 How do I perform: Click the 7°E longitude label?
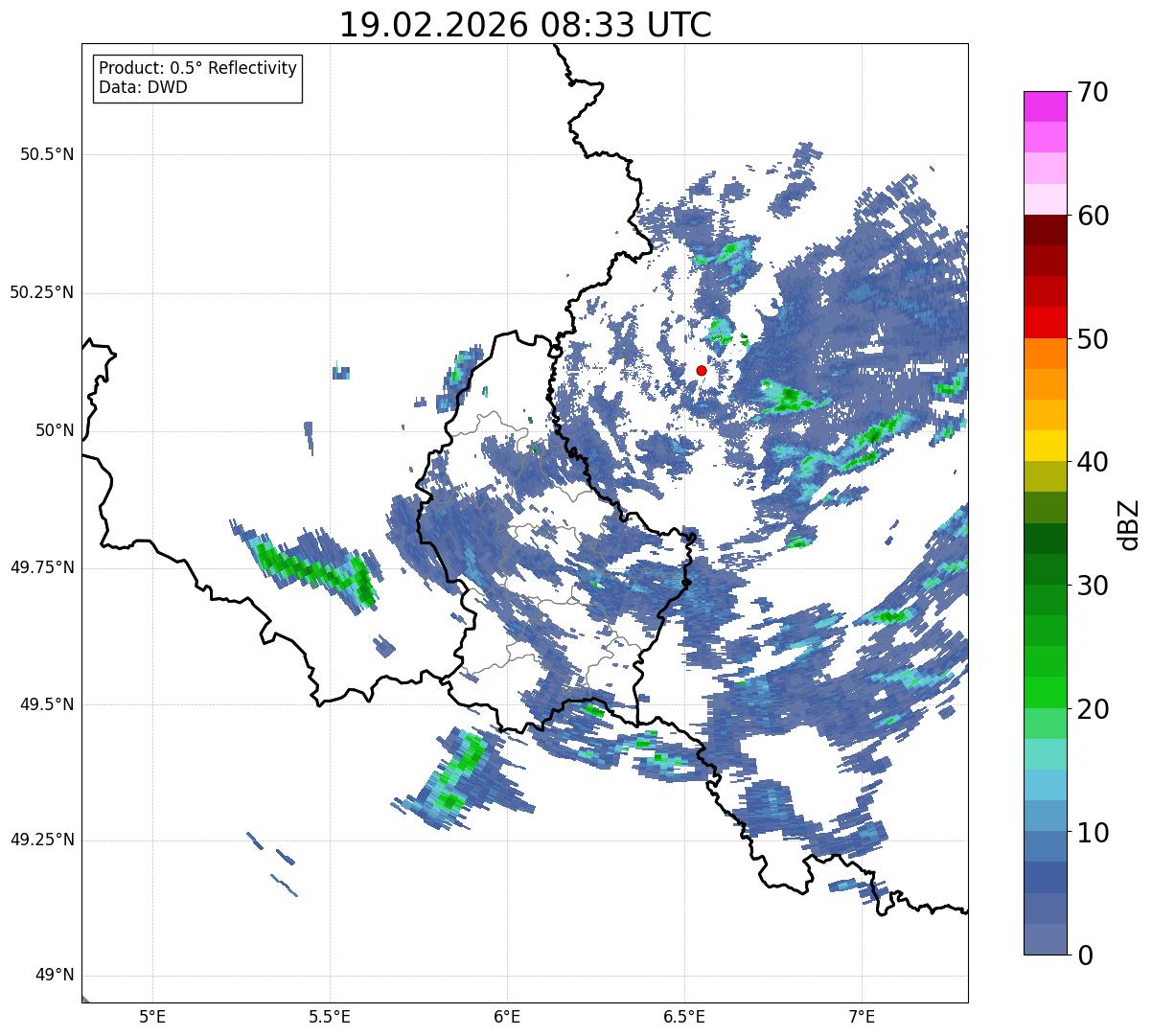(862, 1017)
